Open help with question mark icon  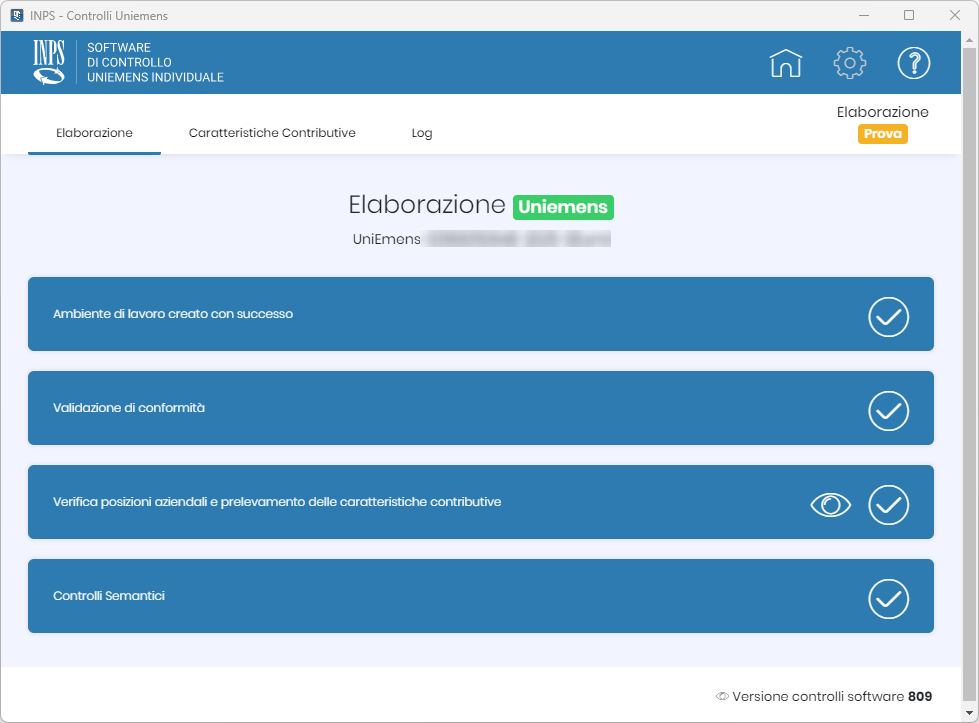[913, 63]
